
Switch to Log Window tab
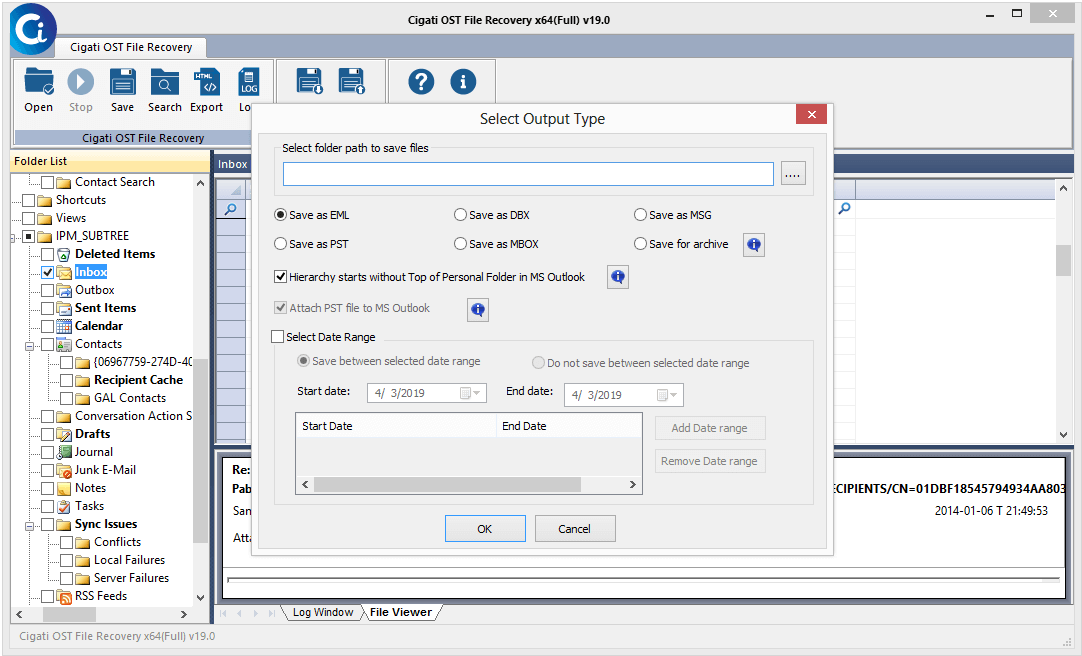[x=322, y=613]
